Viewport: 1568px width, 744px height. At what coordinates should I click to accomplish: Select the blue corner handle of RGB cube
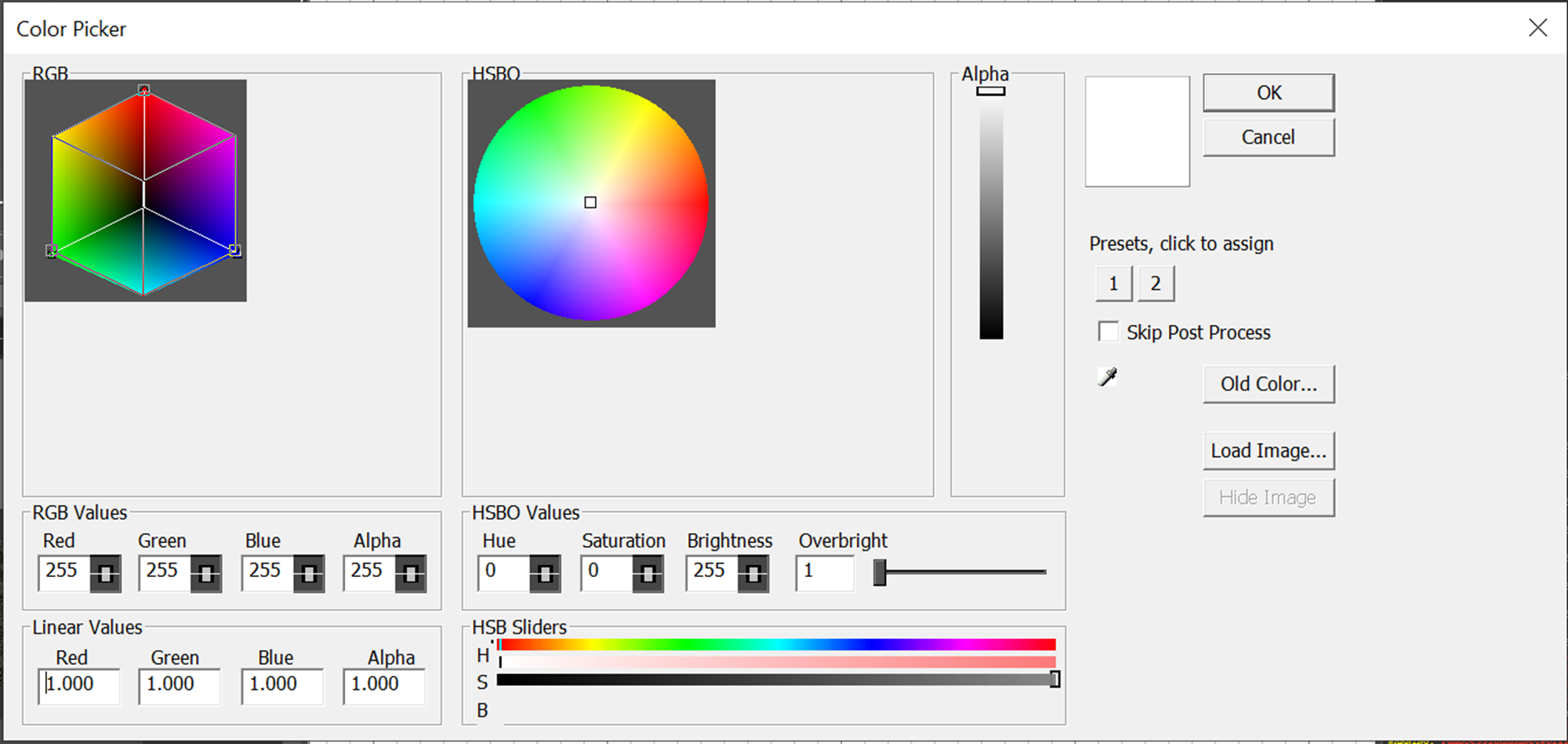pyautogui.click(x=234, y=250)
